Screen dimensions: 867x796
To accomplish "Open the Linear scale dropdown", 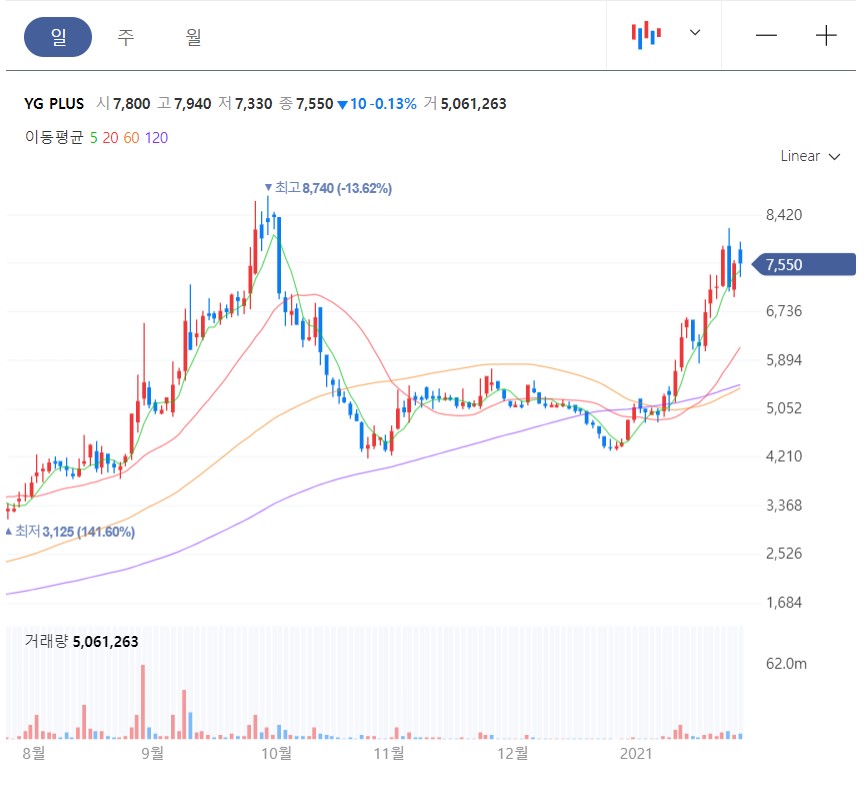I will coord(810,156).
